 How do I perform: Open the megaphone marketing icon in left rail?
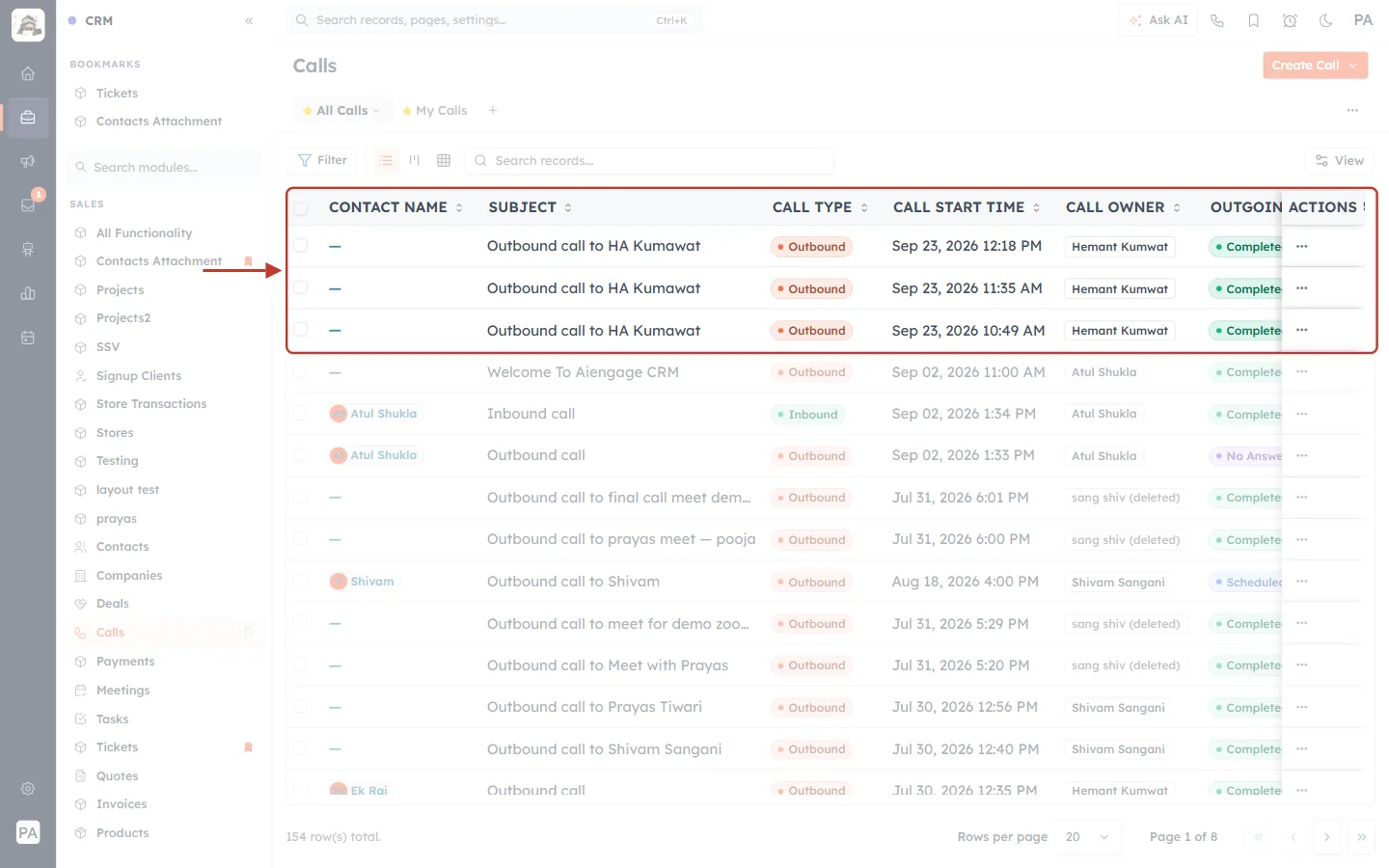pos(28,161)
